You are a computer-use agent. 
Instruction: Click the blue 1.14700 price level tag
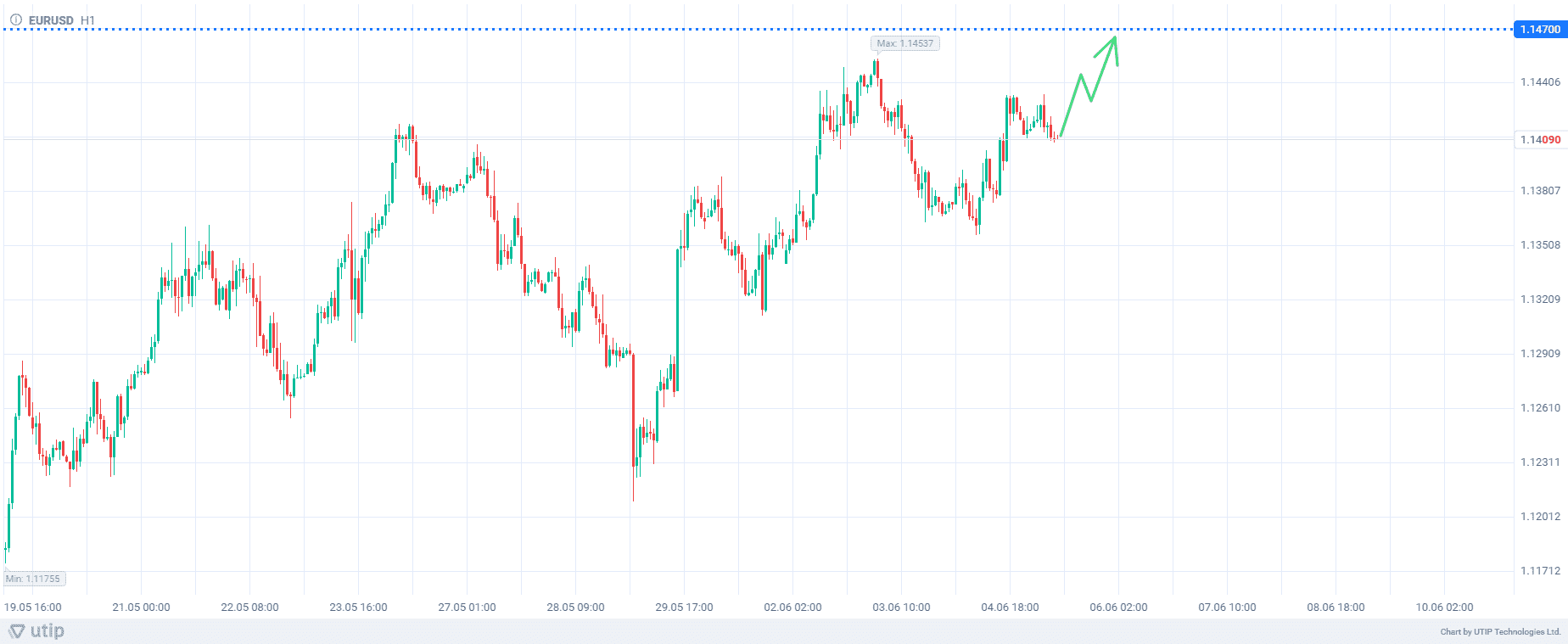(1539, 30)
